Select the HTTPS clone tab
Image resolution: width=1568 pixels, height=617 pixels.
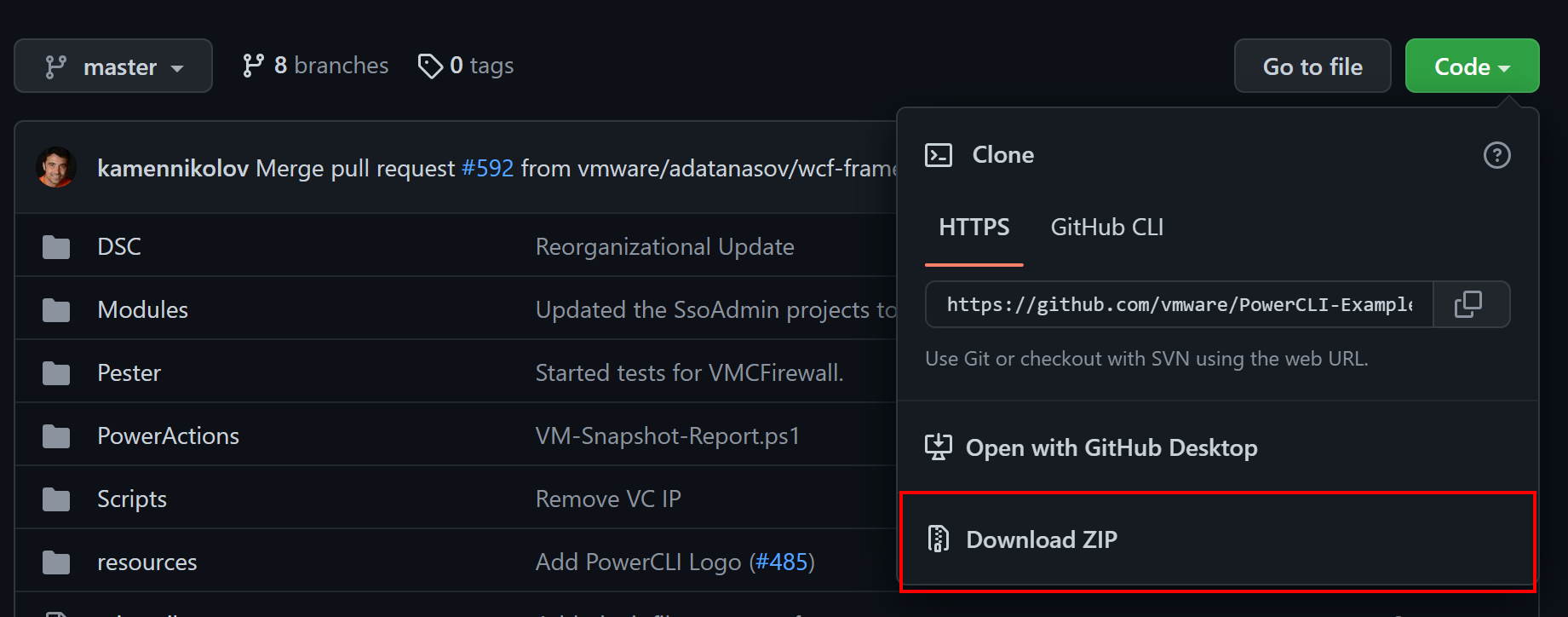click(x=973, y=227)
